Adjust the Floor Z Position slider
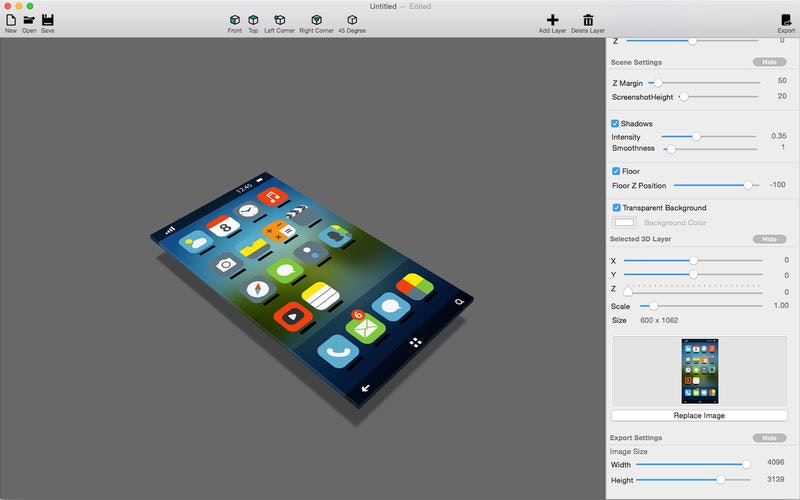Image resolution: width=800 pixels, height=500 pixels. (x=716, y=185)
